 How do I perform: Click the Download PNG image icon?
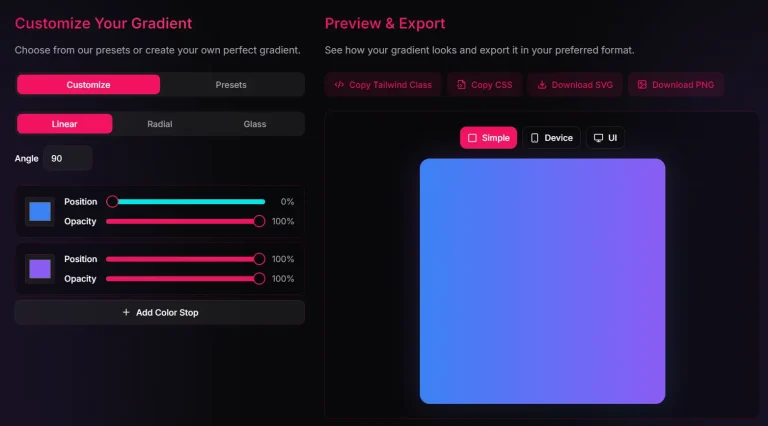point(642,85)
